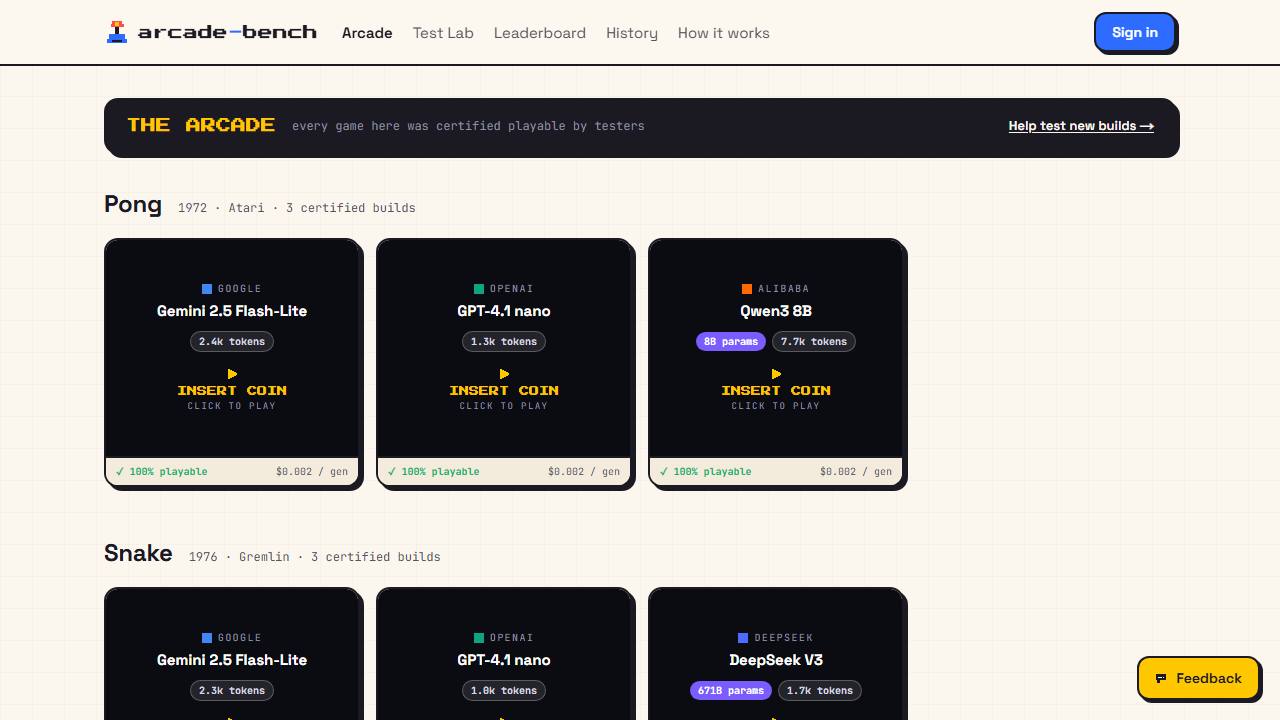
Task: Open the Arcade tab
Action: (367, 33)
